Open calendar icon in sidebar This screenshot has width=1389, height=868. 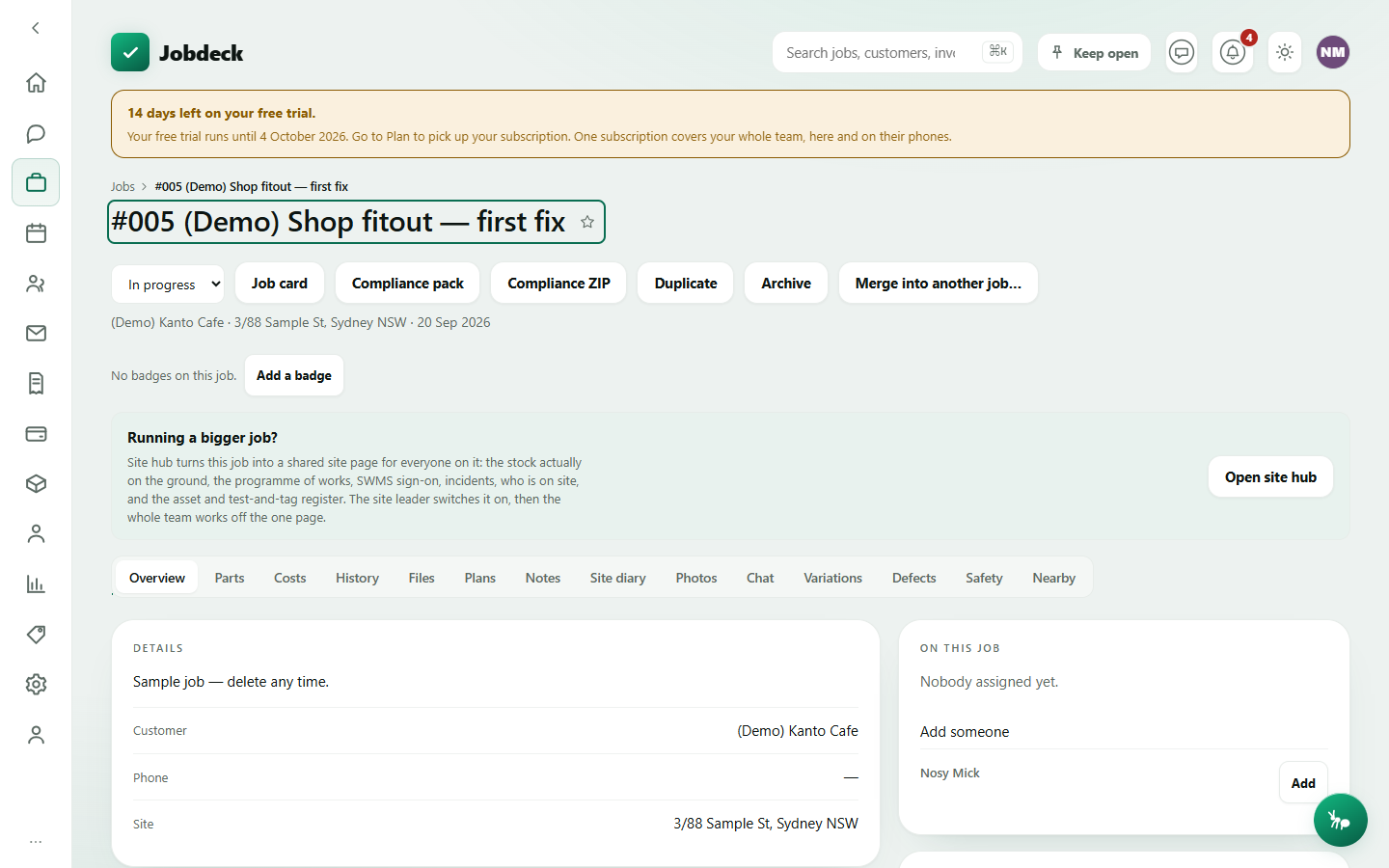(x=36, y=232)
